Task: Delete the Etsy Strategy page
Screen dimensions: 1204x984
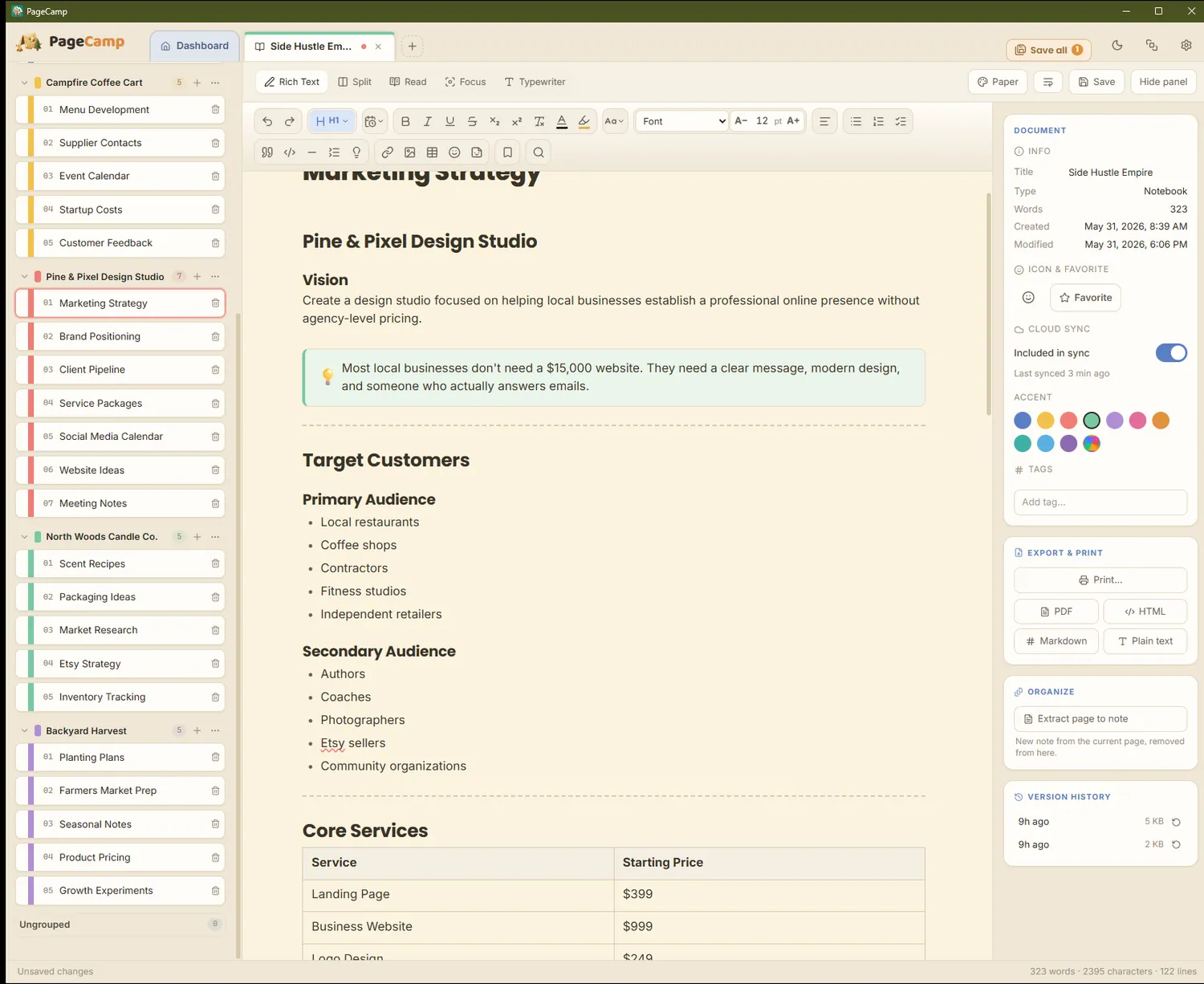Action: click(215, 664)
